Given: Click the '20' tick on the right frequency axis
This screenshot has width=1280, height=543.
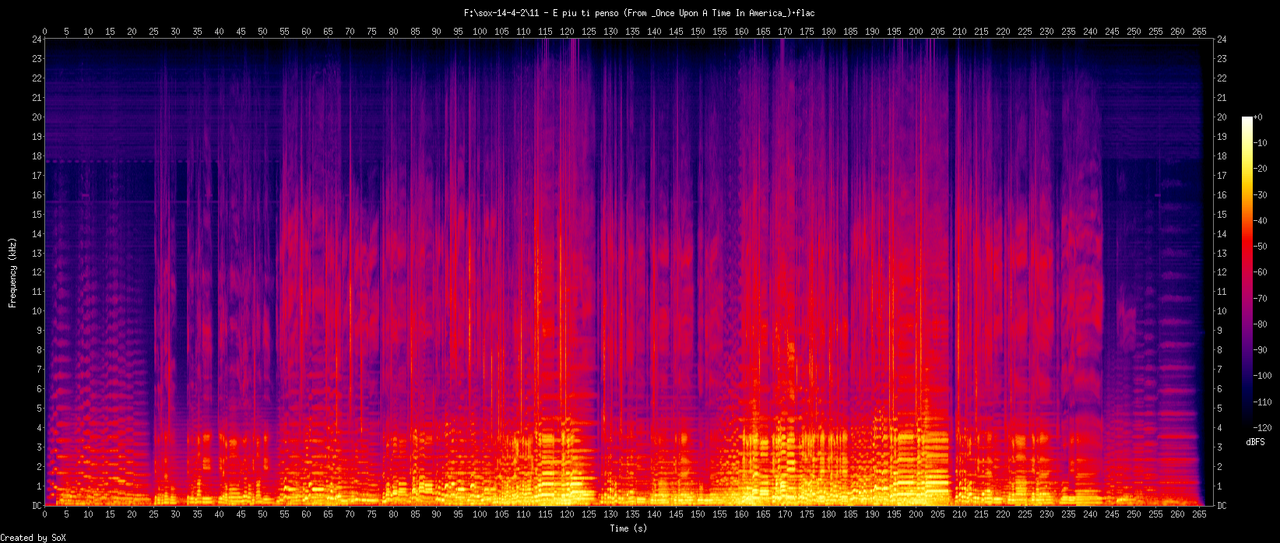Looking at the screenshot, I should [1222, 117].
